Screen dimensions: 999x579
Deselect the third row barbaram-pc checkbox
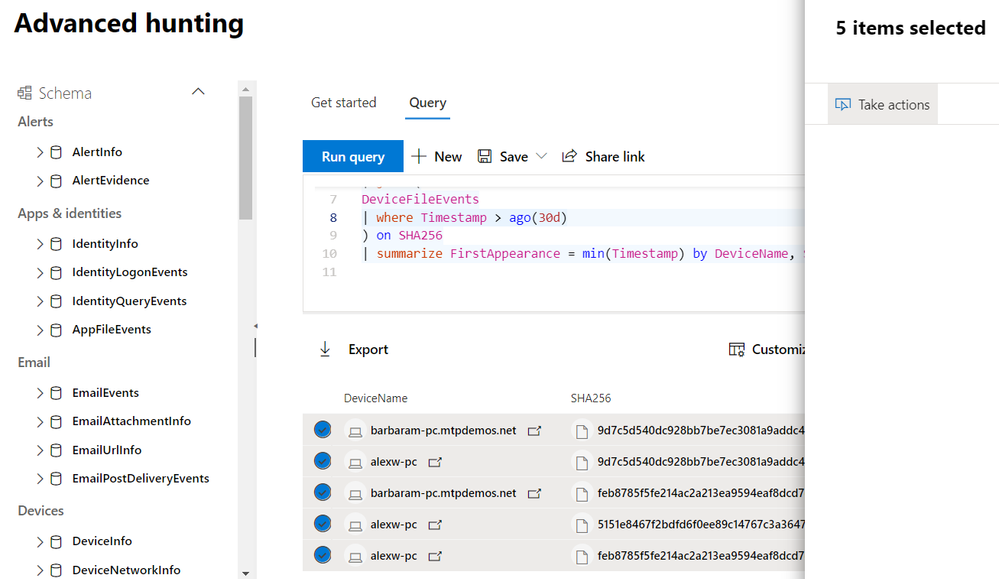point(322,492)
